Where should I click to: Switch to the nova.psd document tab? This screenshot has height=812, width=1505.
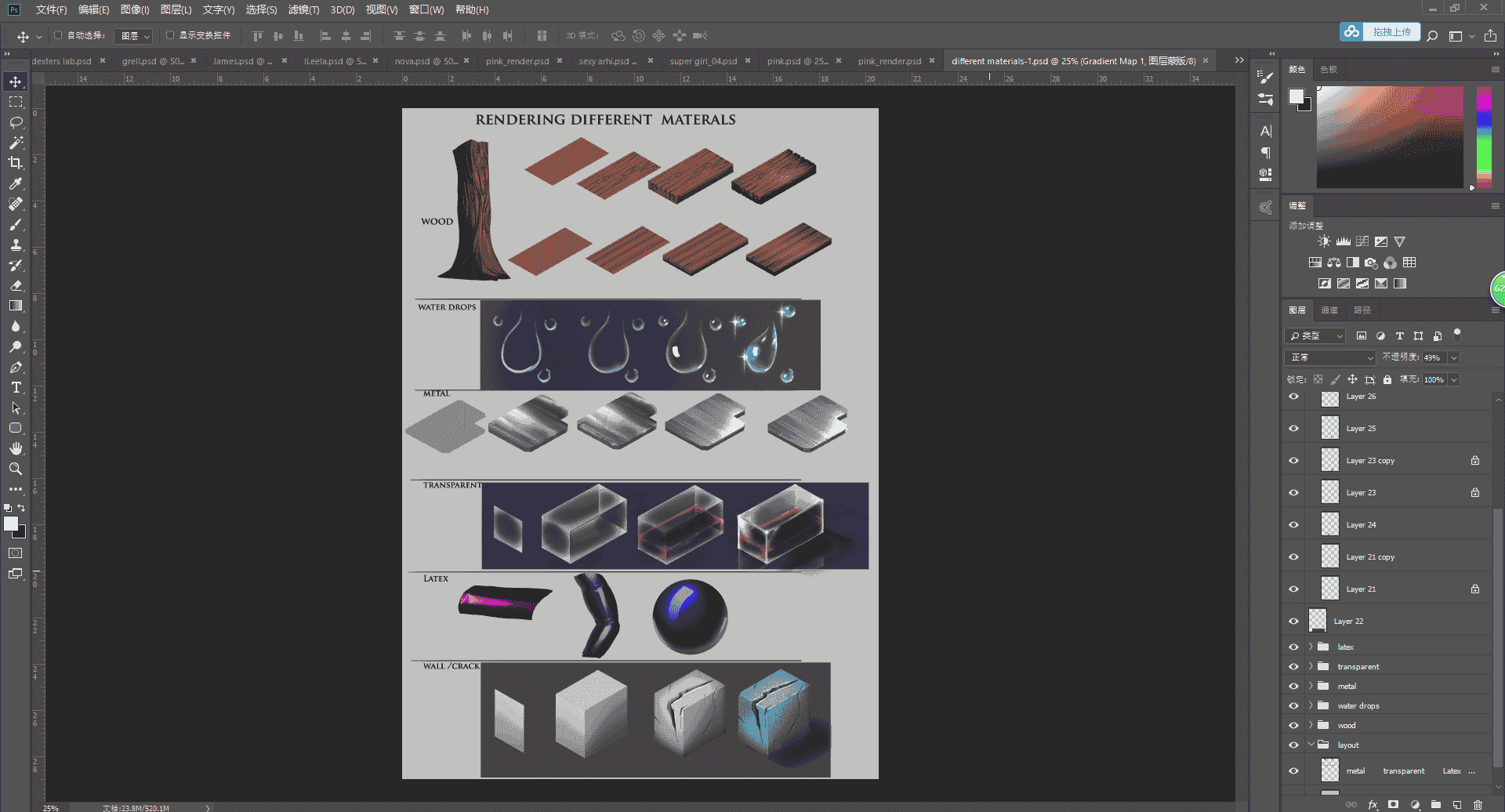coord(426,61)
